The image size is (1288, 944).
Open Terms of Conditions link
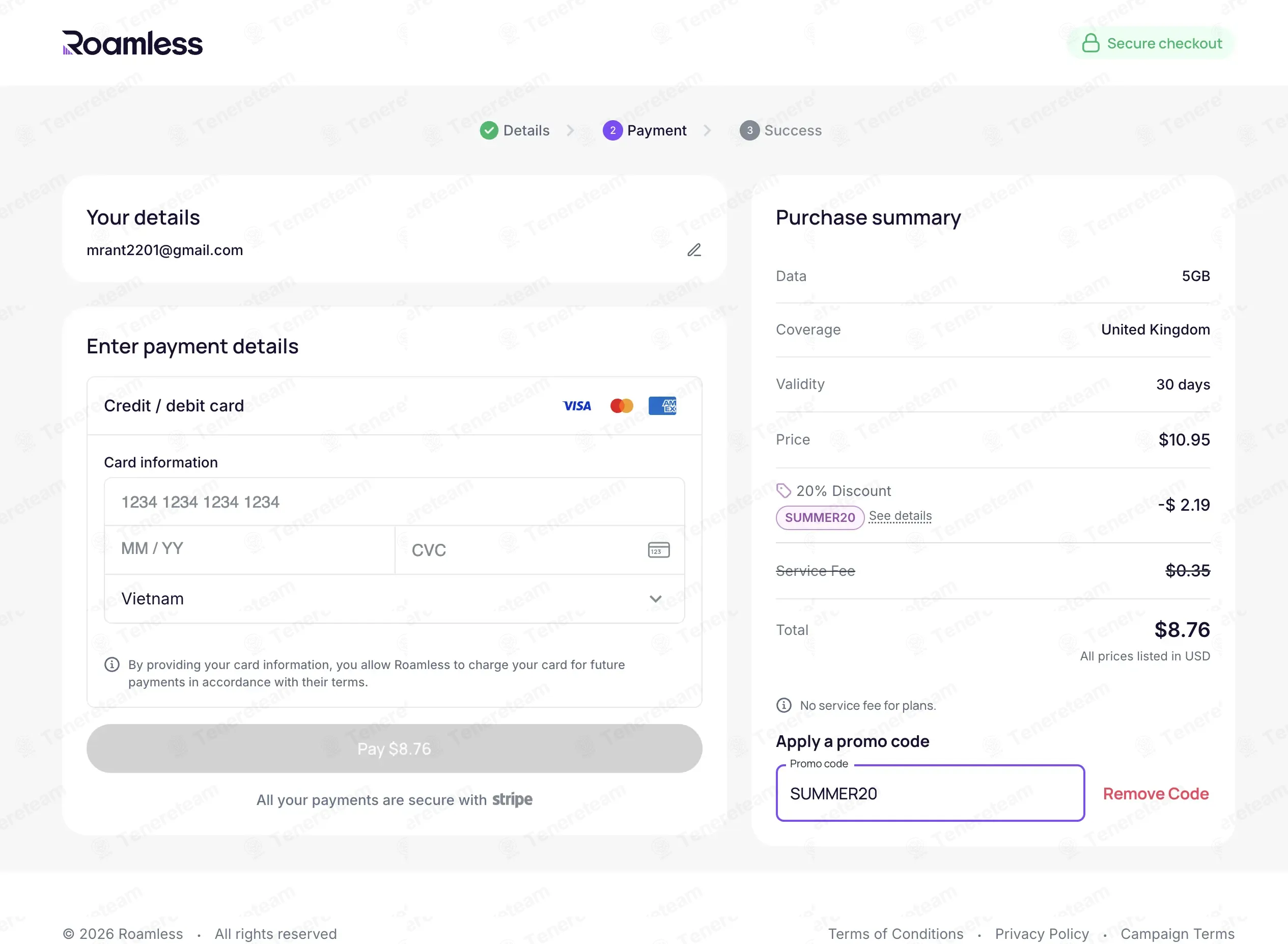895,934
